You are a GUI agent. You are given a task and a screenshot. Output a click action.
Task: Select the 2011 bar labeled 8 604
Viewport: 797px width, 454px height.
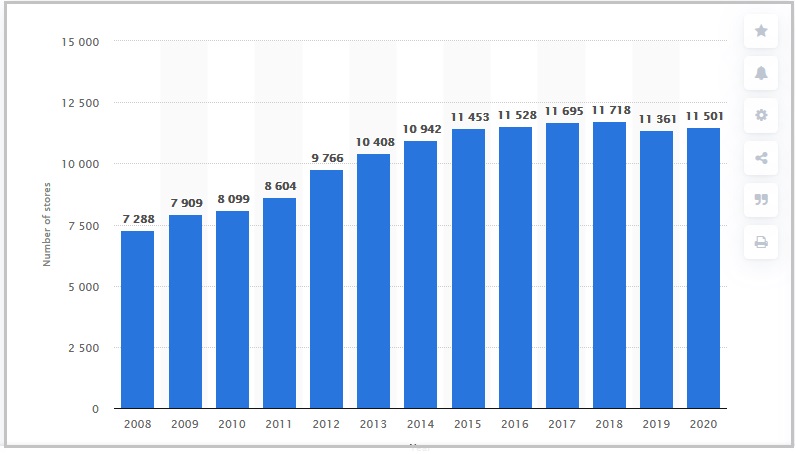tap(280, 303)
